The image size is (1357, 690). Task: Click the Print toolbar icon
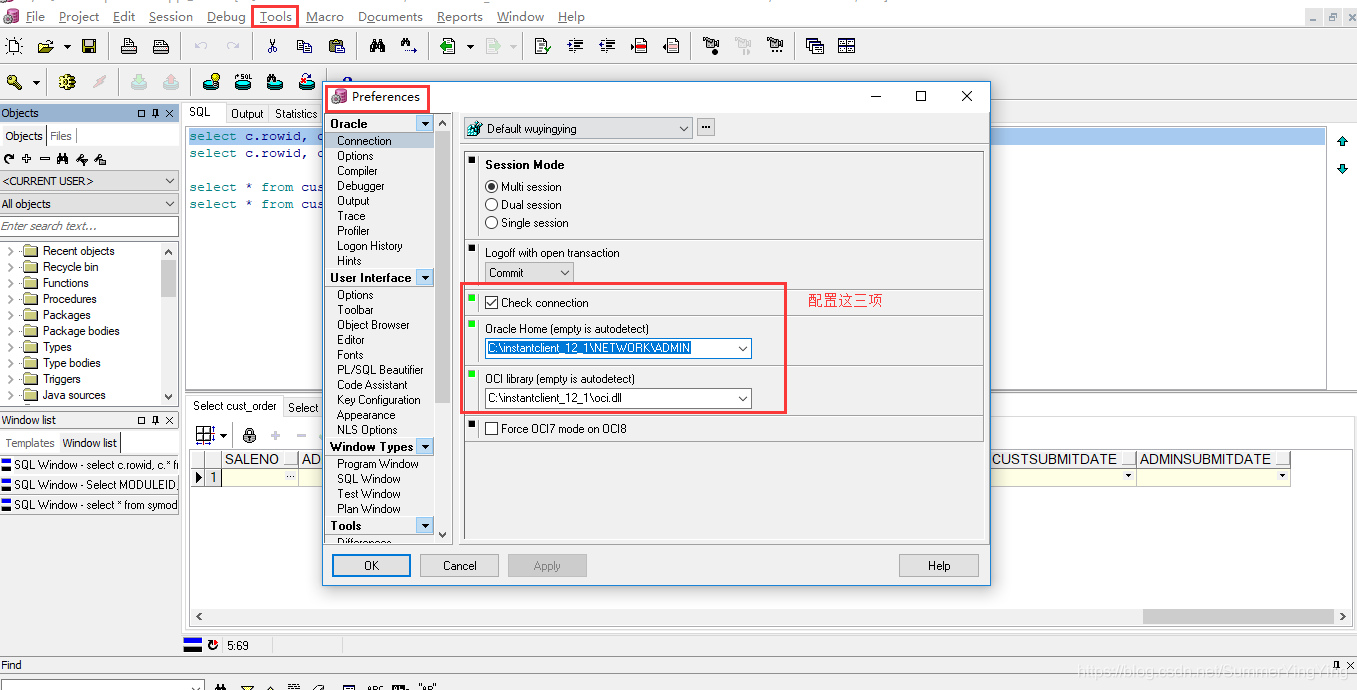[x=129, y=46]
